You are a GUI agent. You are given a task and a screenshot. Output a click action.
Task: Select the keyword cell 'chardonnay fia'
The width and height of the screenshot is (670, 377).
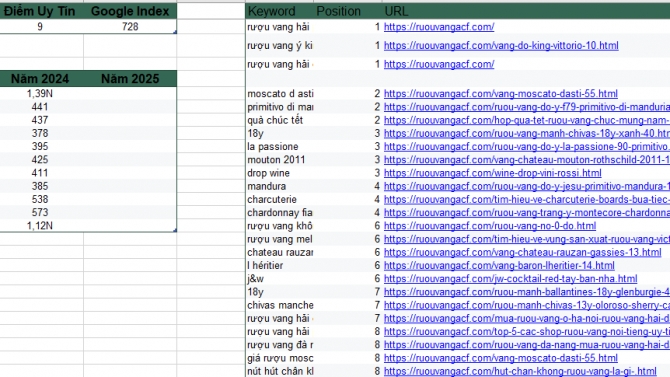coord(280,213)
